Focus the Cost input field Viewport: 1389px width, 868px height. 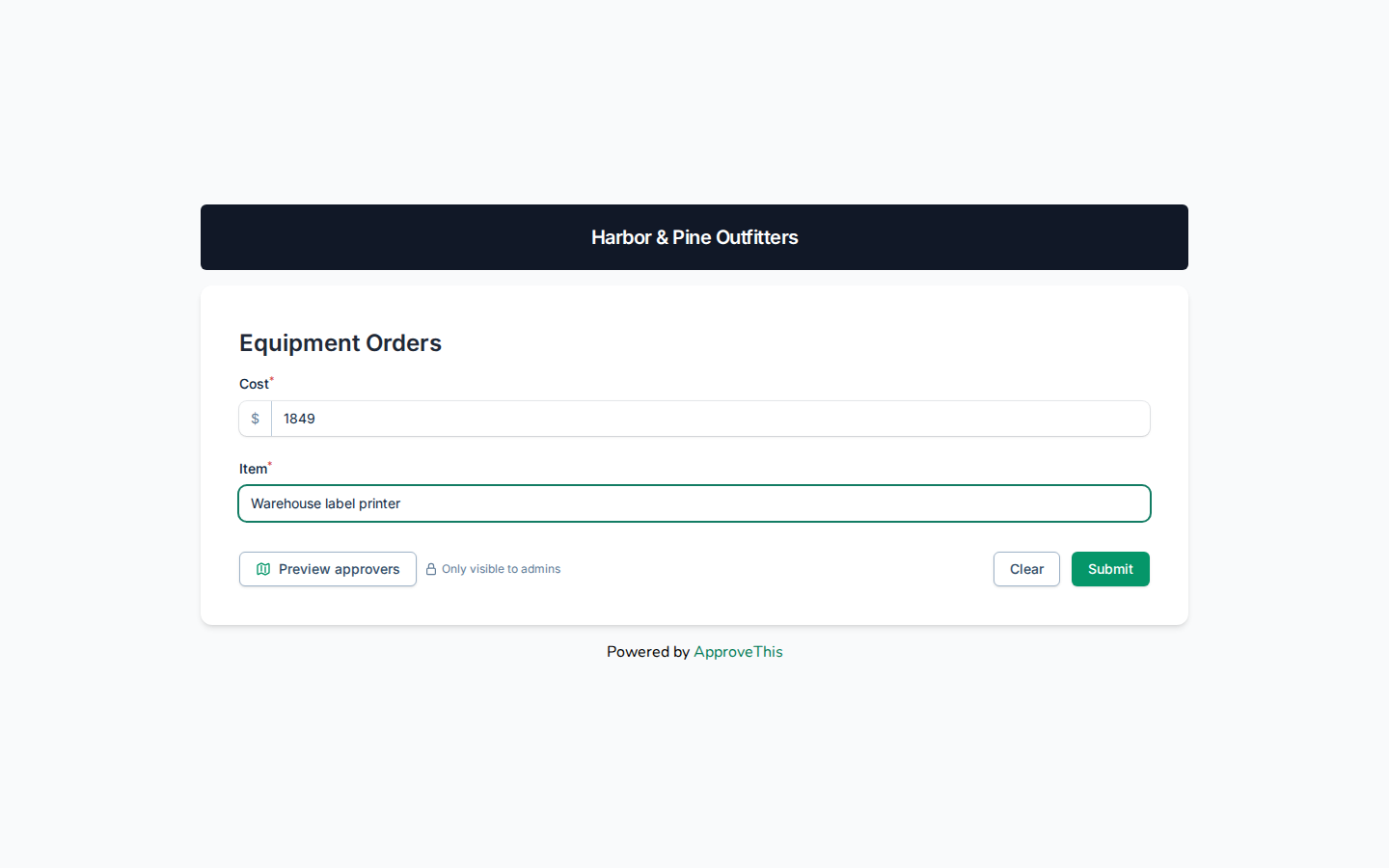(710, 419)
